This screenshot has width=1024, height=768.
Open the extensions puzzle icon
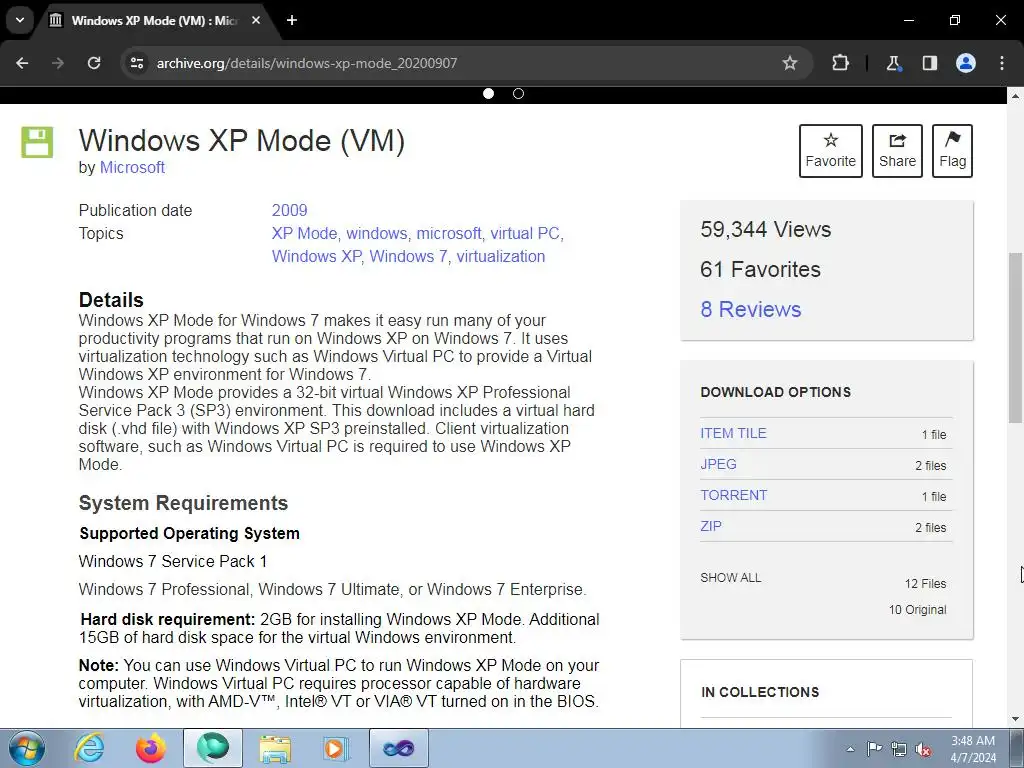coord(840,63)
